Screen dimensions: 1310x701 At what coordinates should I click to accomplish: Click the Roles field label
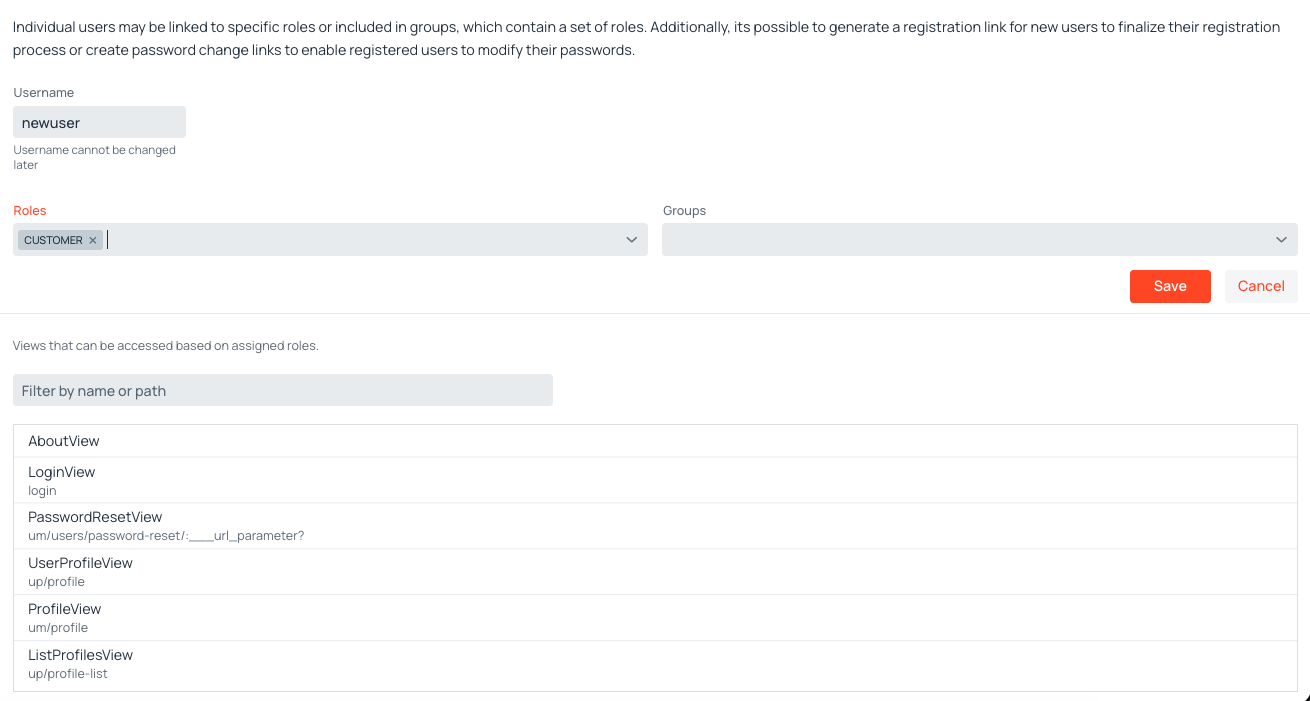(x=30, y=211)
